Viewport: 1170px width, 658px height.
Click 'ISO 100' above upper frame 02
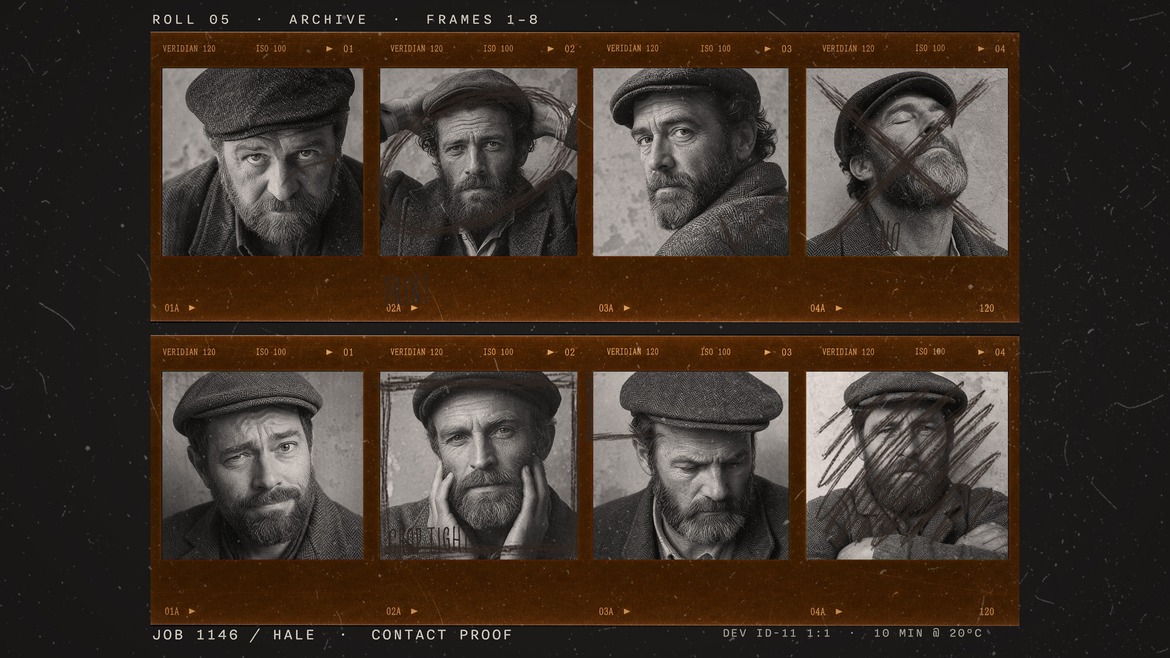click(x=498, y=48)
